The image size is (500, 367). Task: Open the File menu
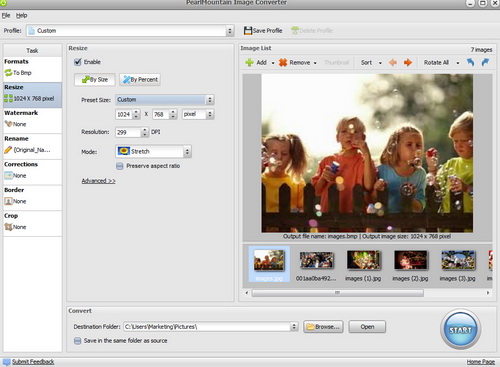6,15
